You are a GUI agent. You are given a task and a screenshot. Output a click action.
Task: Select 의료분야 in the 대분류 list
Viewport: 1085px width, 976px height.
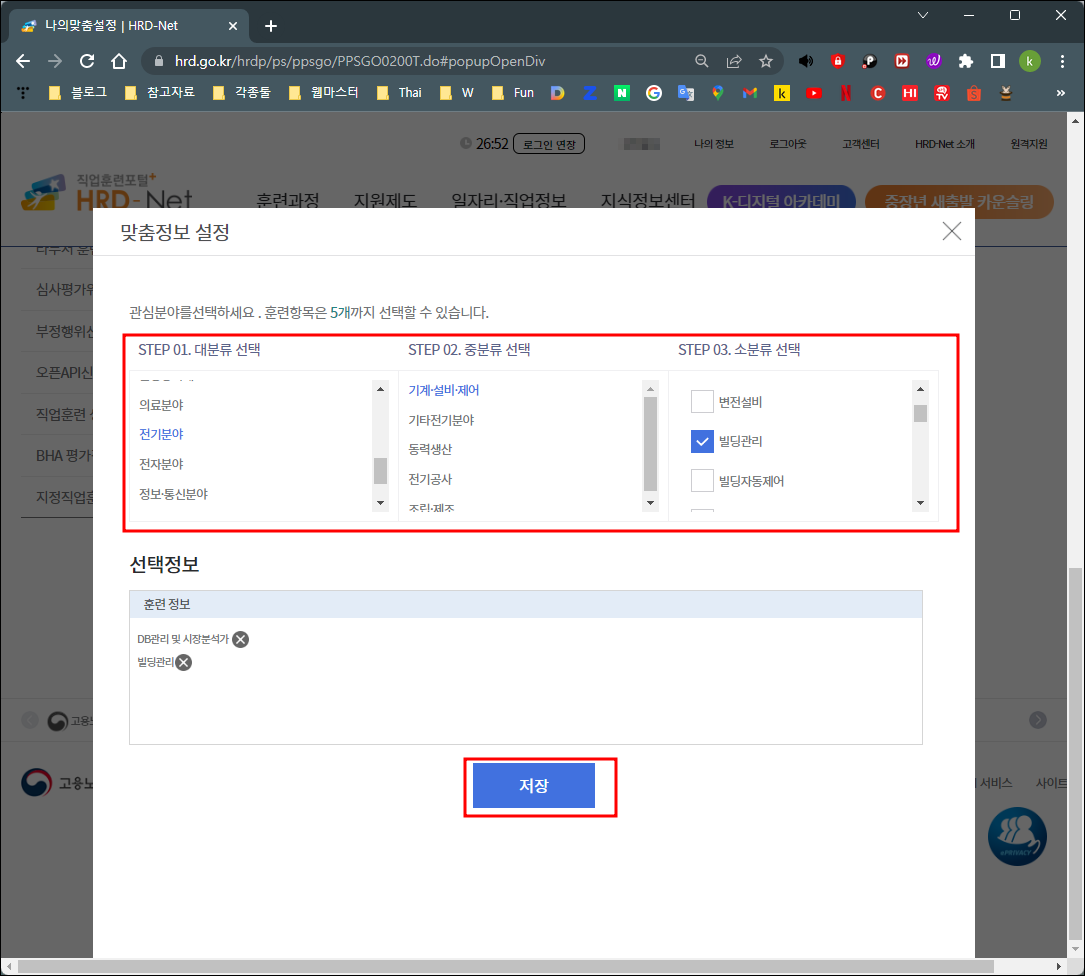click(161, 405)
